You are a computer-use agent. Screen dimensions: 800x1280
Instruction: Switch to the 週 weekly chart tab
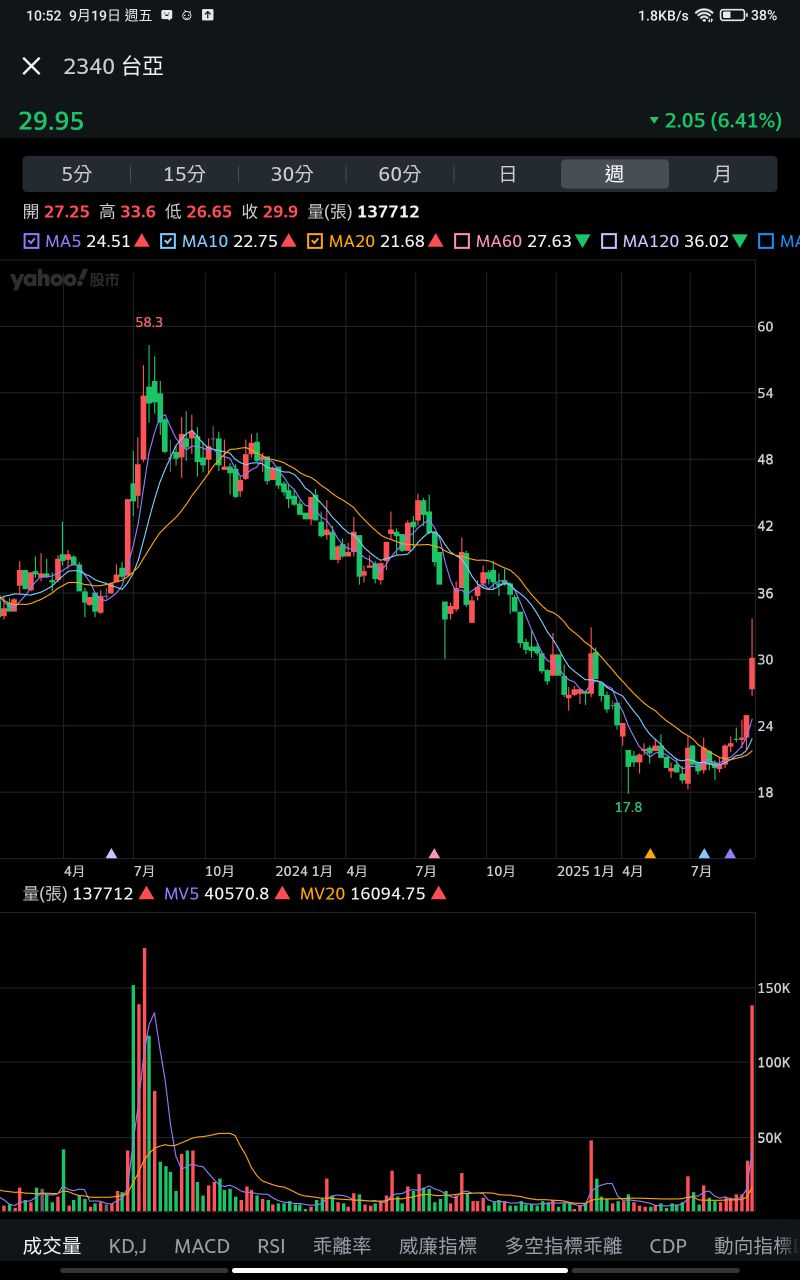pyautogui.click(x=614, y=174)
